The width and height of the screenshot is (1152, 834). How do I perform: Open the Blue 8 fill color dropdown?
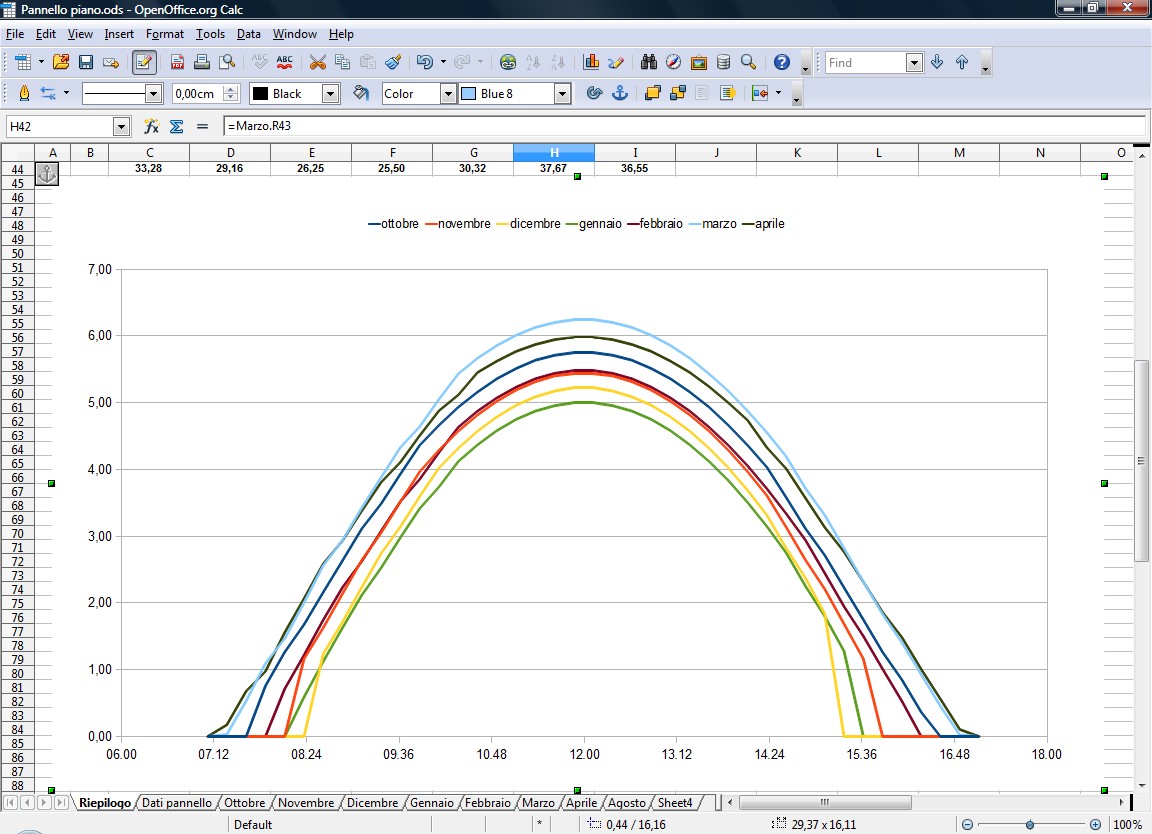[x=562, y=93]
